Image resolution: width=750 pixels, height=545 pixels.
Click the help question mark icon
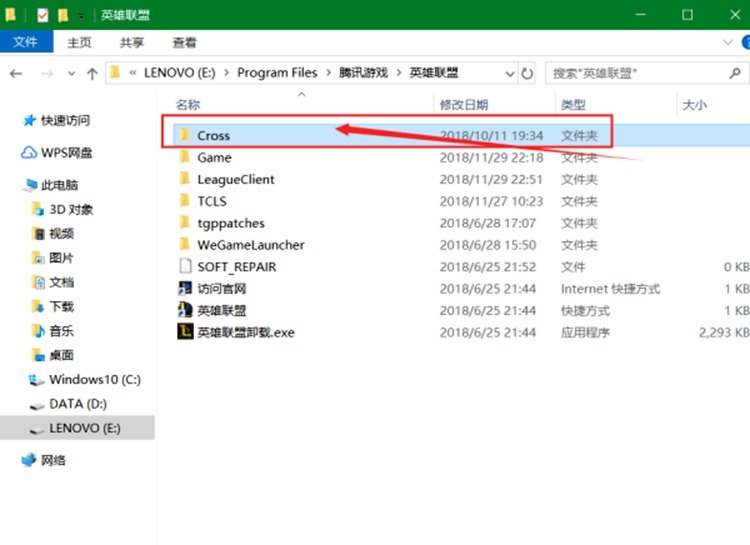point(746,42)
